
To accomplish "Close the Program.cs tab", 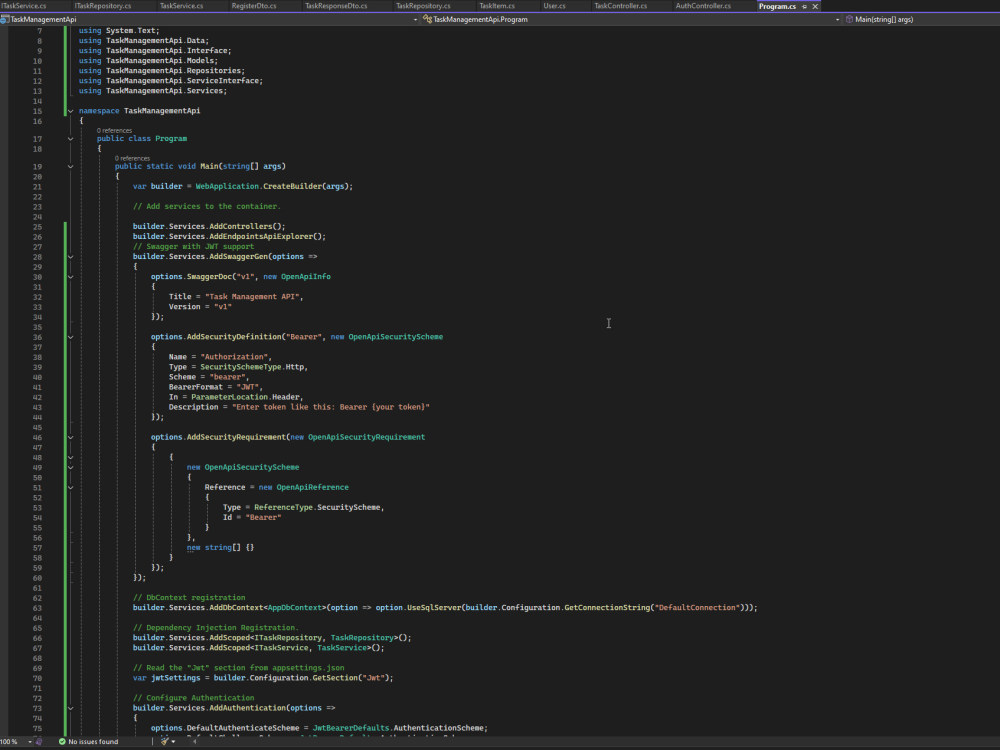I will click(815, 6).
